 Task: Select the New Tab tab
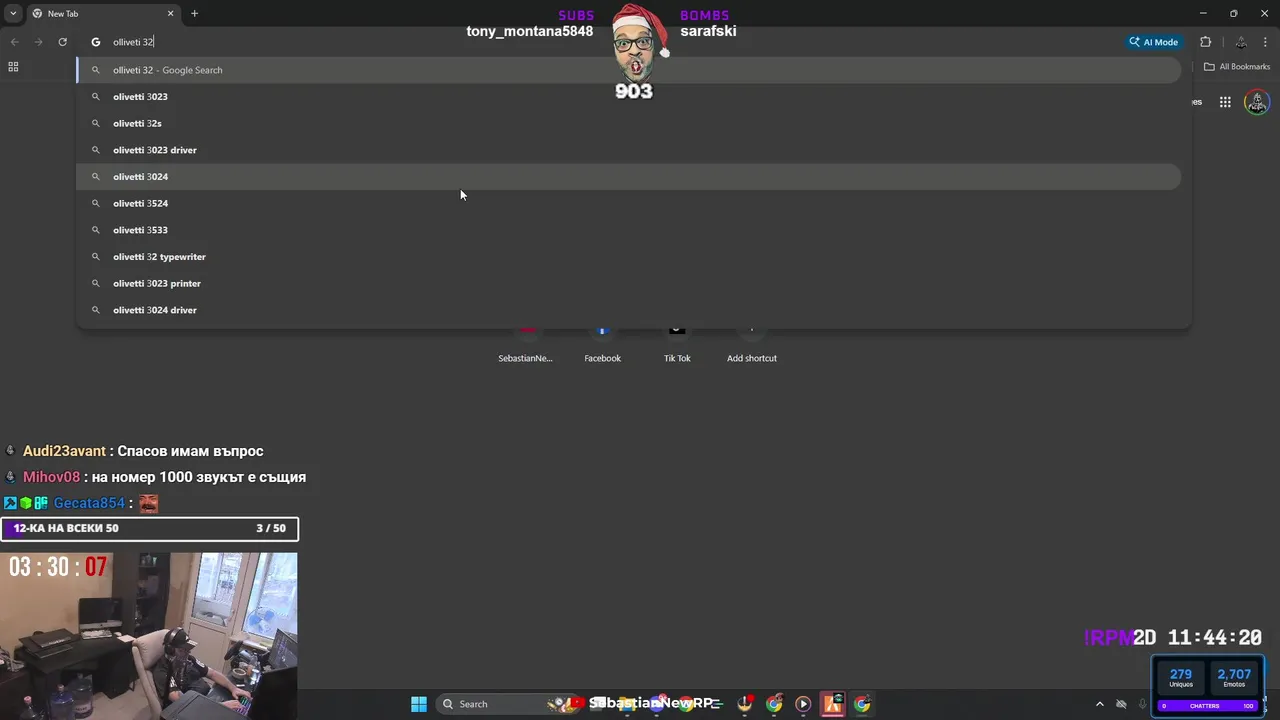coord(103,13)
